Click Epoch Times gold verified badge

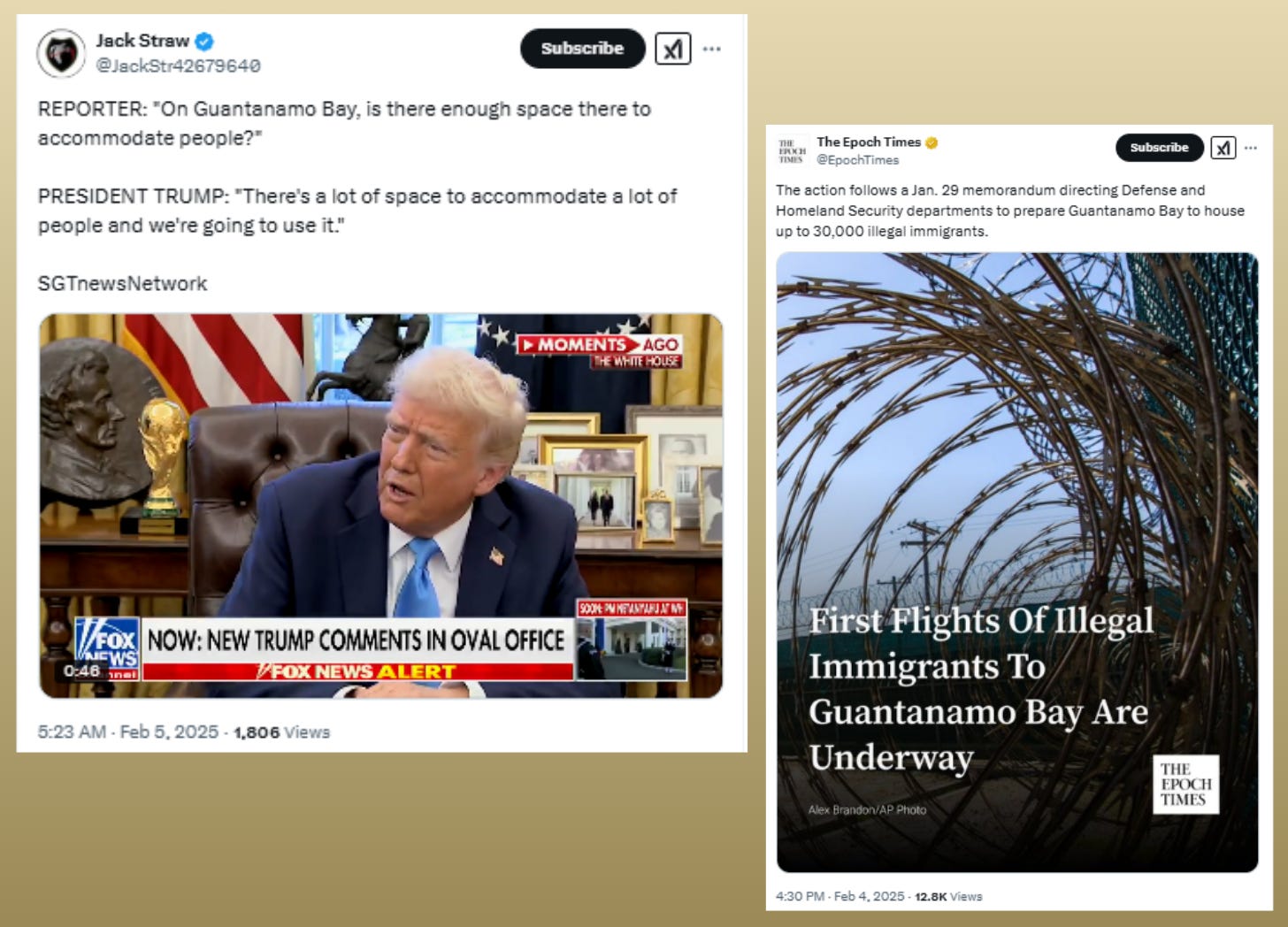[931, 142]
